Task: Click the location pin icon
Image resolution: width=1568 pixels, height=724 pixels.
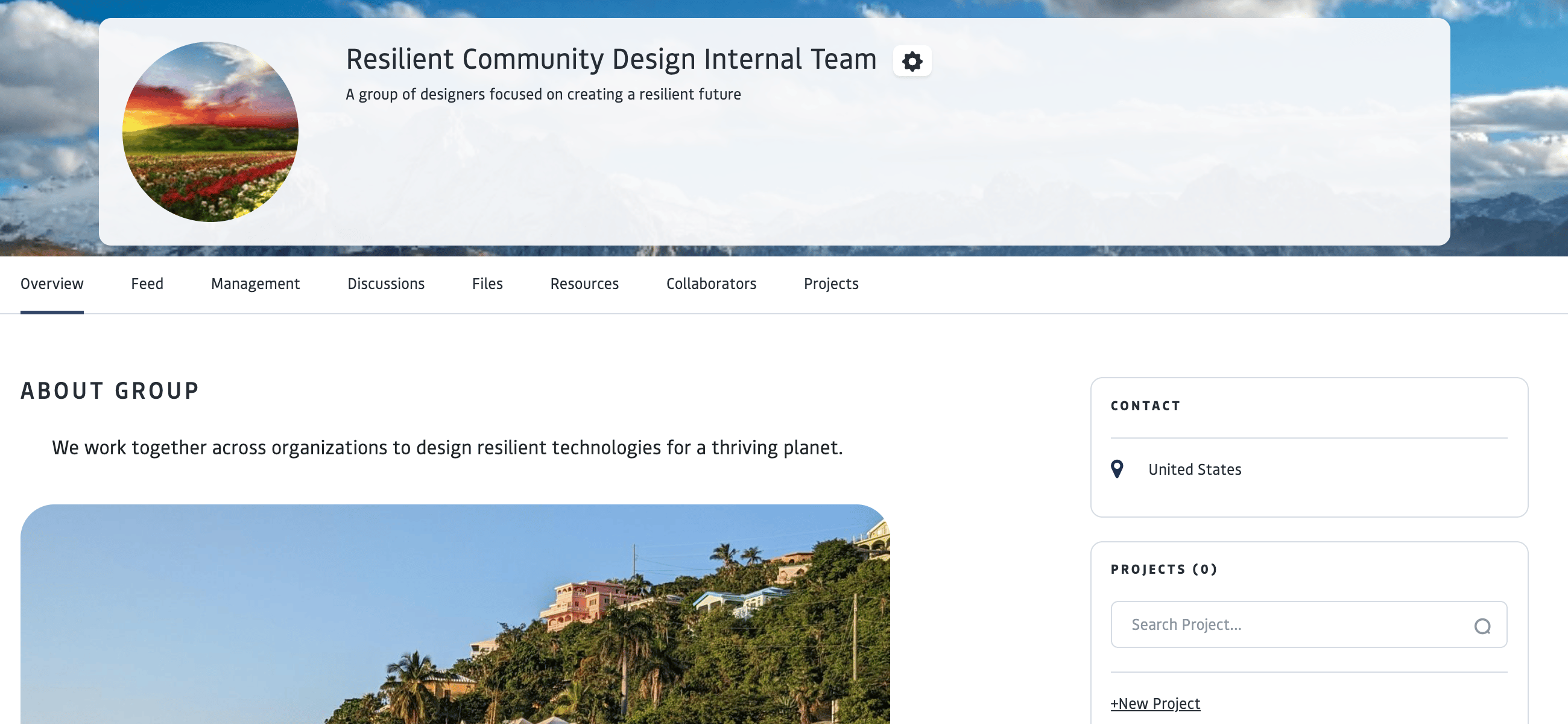Action: (1116, 469)
